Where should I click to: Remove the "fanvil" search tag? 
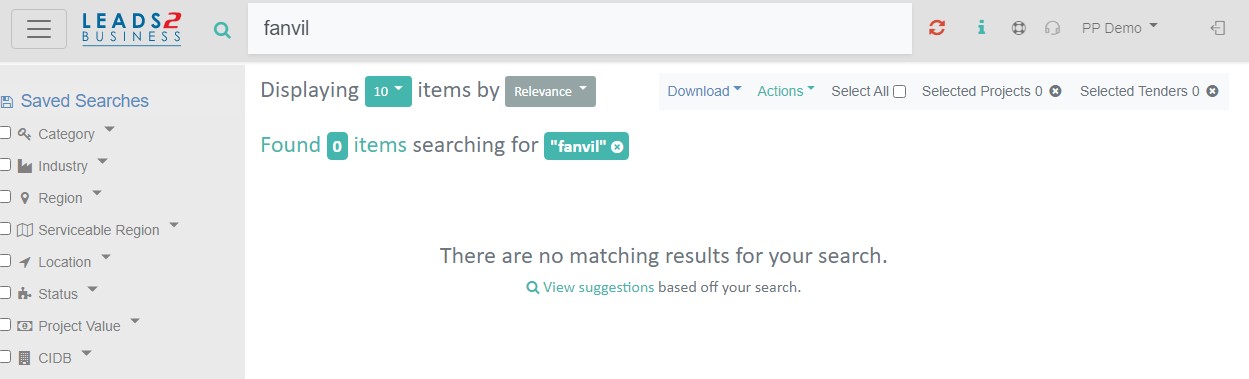point(618,147)
